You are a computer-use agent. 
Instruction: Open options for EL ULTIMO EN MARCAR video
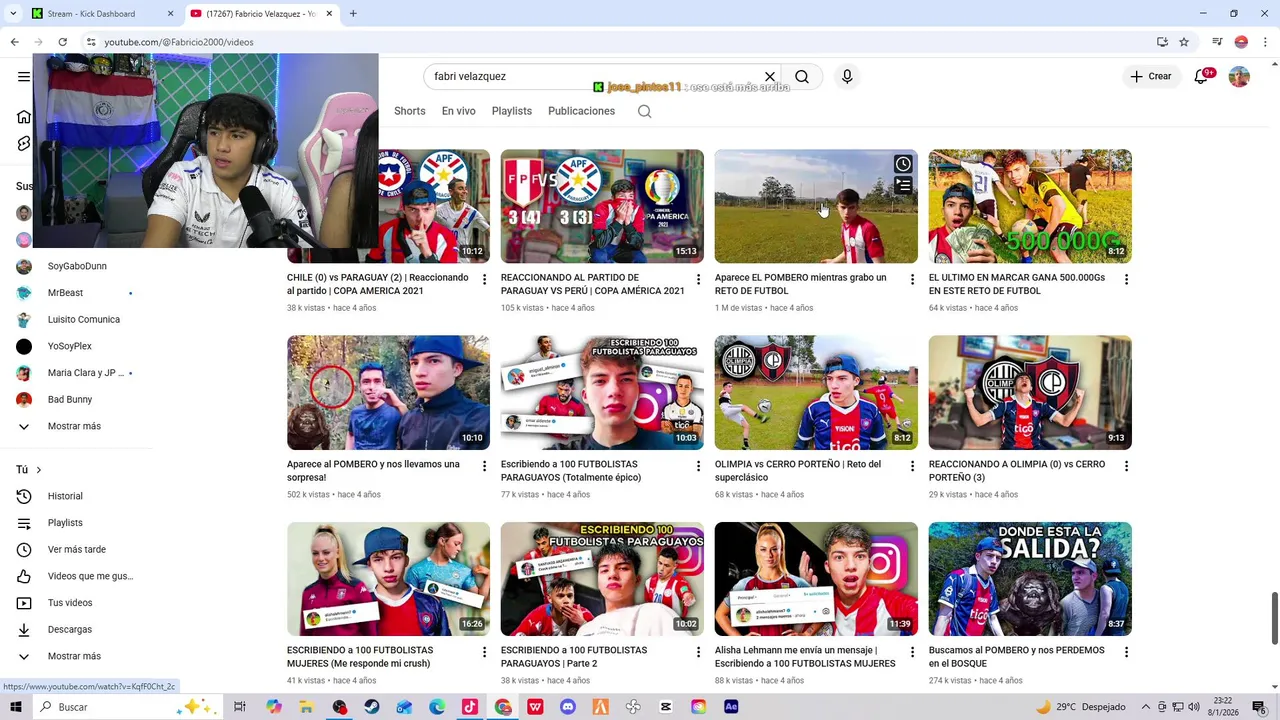click(1126, 280)
